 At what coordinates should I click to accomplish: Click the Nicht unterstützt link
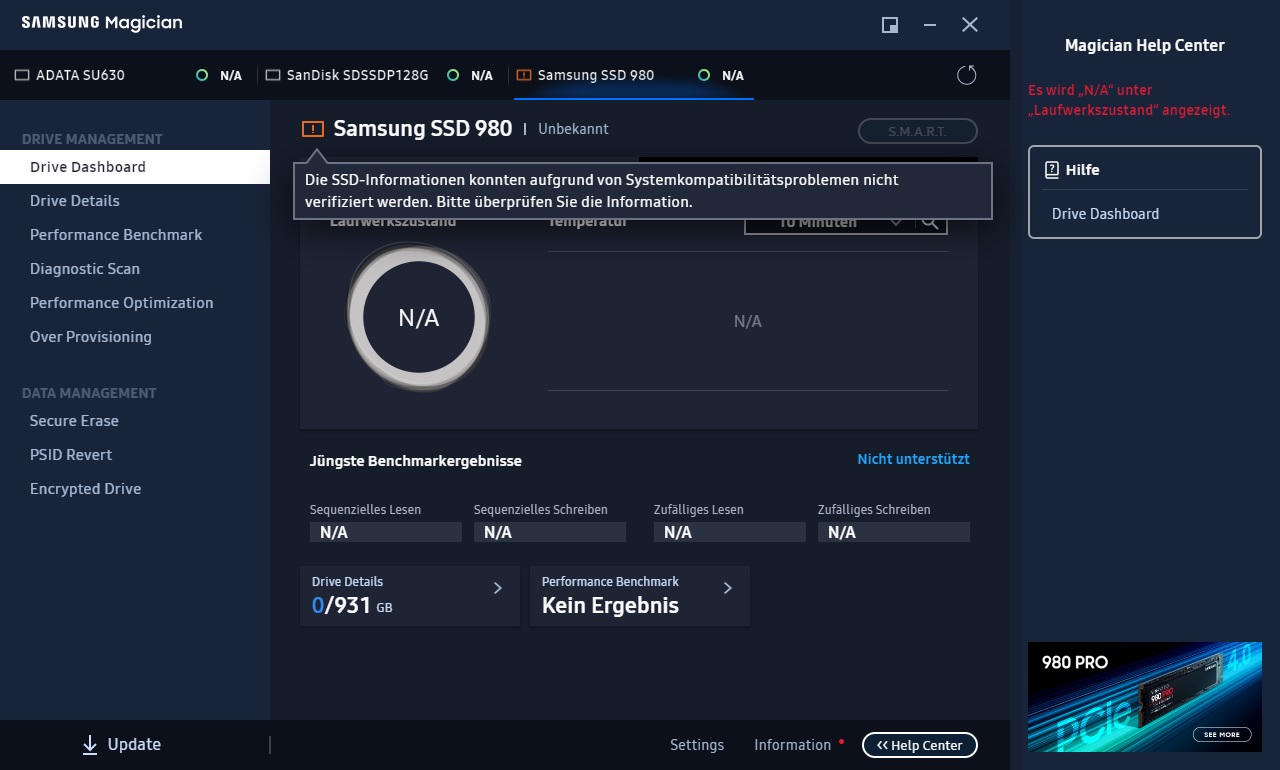tap(913, 459)
